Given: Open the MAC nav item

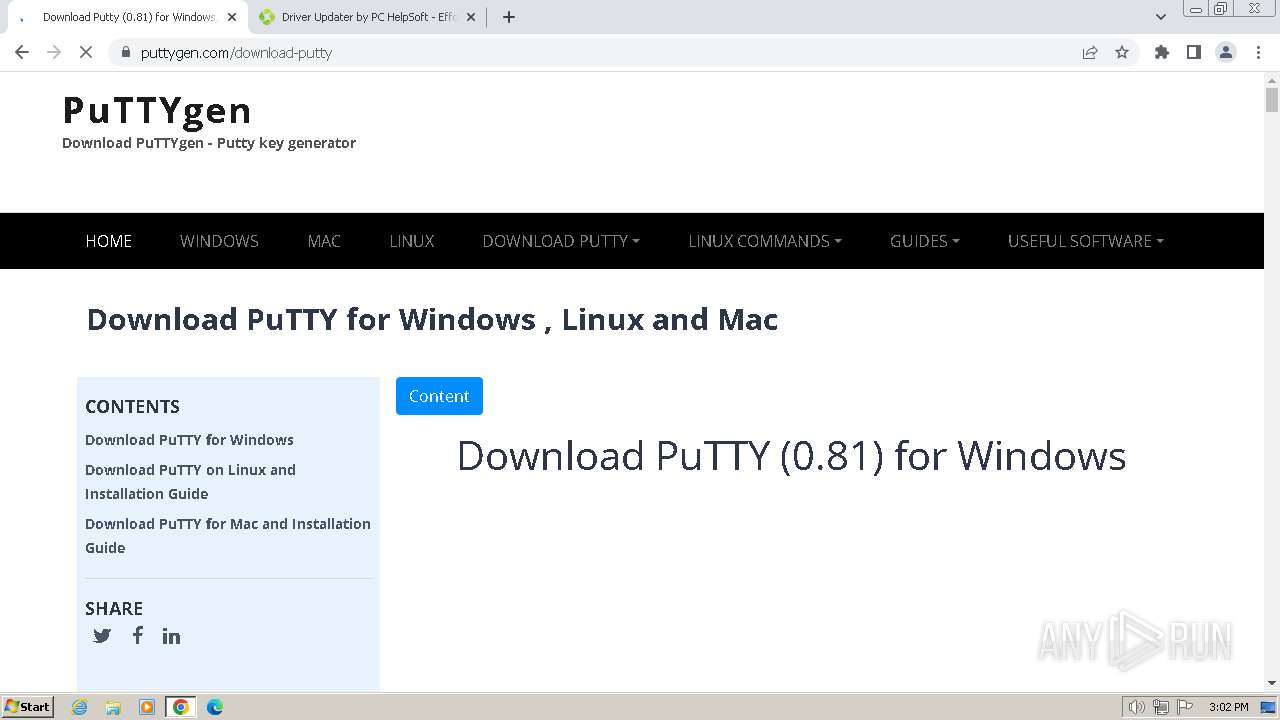Looking at the screenshot, I should [324, 241].
